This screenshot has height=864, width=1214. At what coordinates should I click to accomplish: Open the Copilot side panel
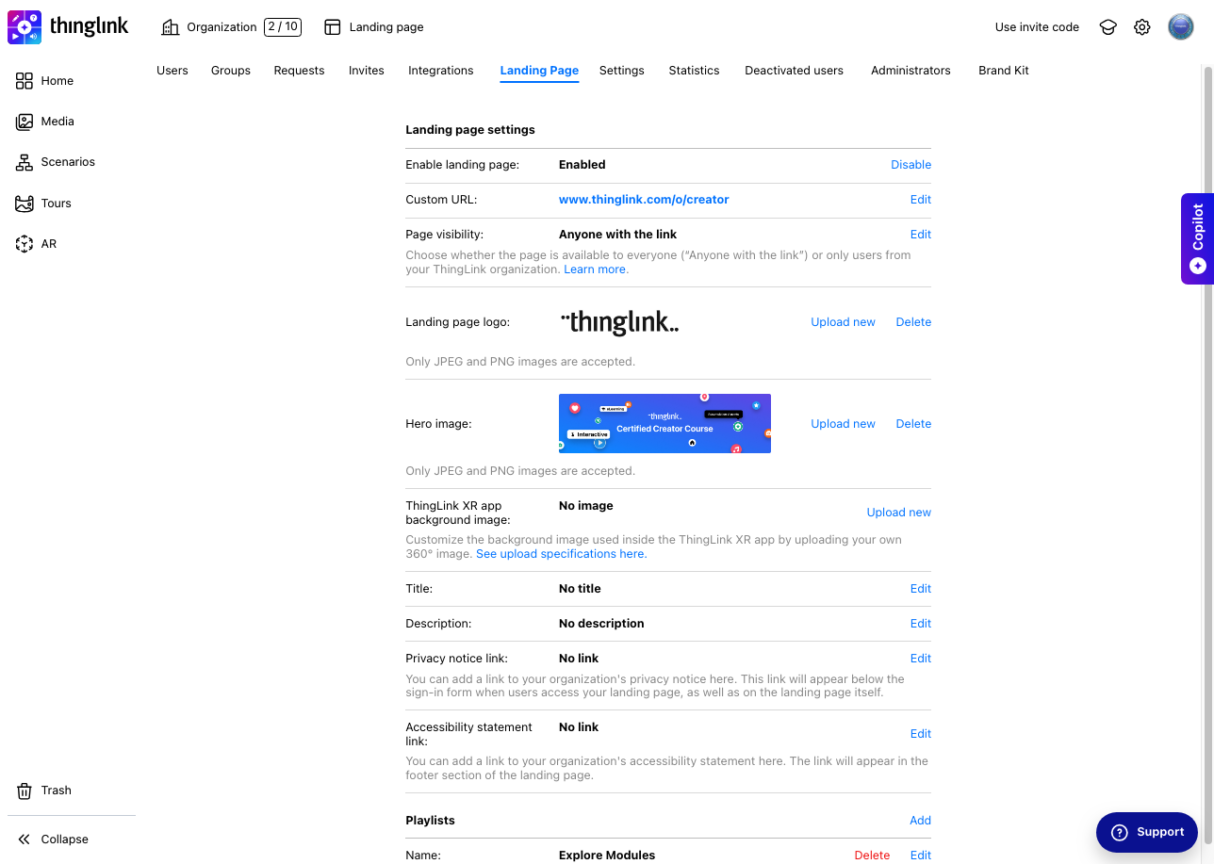coord(1196,239)
